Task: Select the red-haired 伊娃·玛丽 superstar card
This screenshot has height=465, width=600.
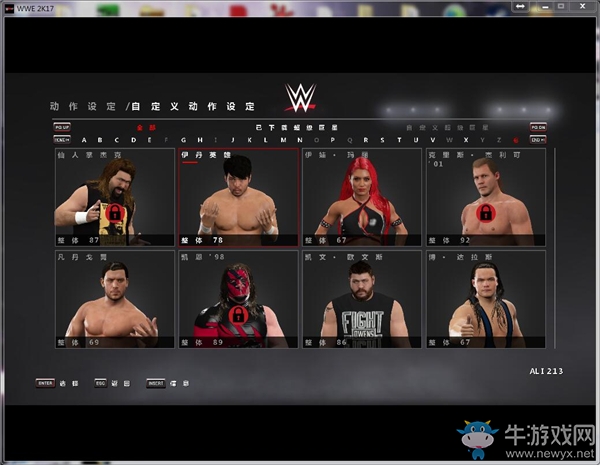Action: coord(362,197)
